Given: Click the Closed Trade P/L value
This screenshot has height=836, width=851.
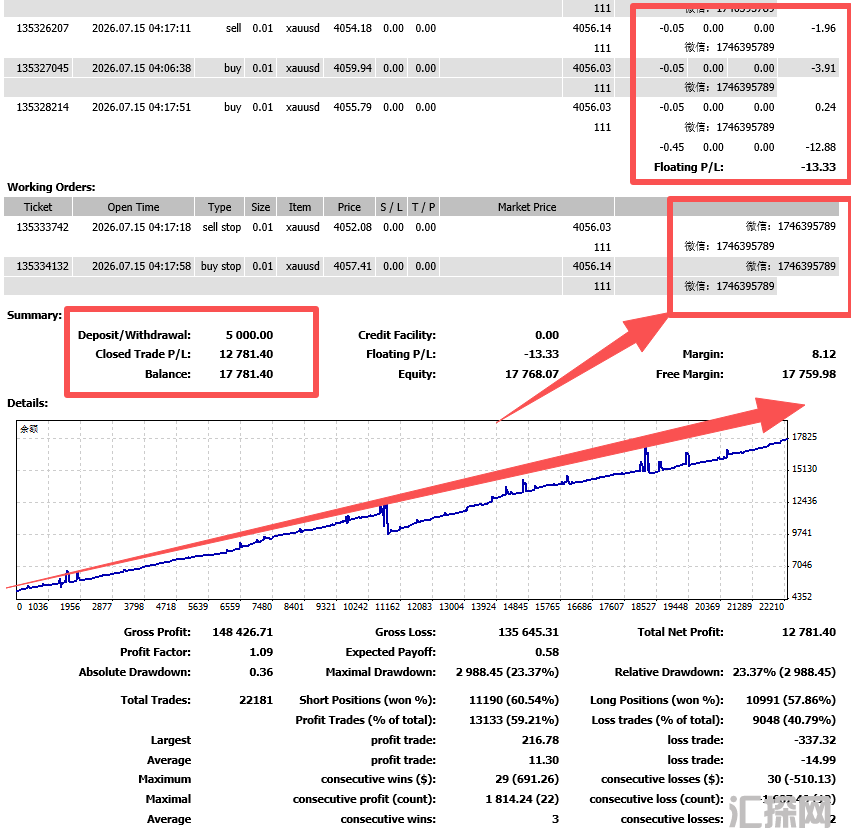Looking at the screenshot, I should 246,354.
